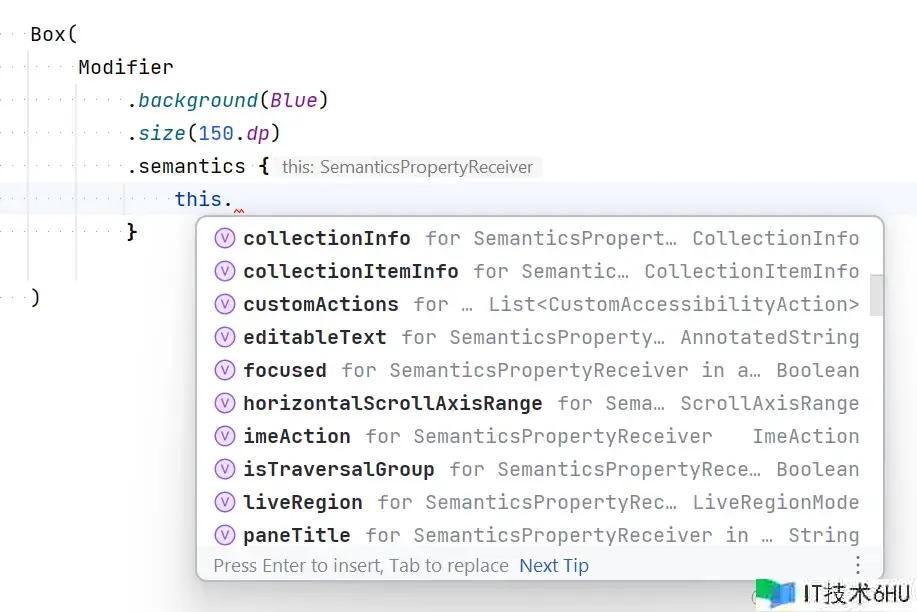
Task: Click the 'this' keyword before the dot
Action: 198,200
